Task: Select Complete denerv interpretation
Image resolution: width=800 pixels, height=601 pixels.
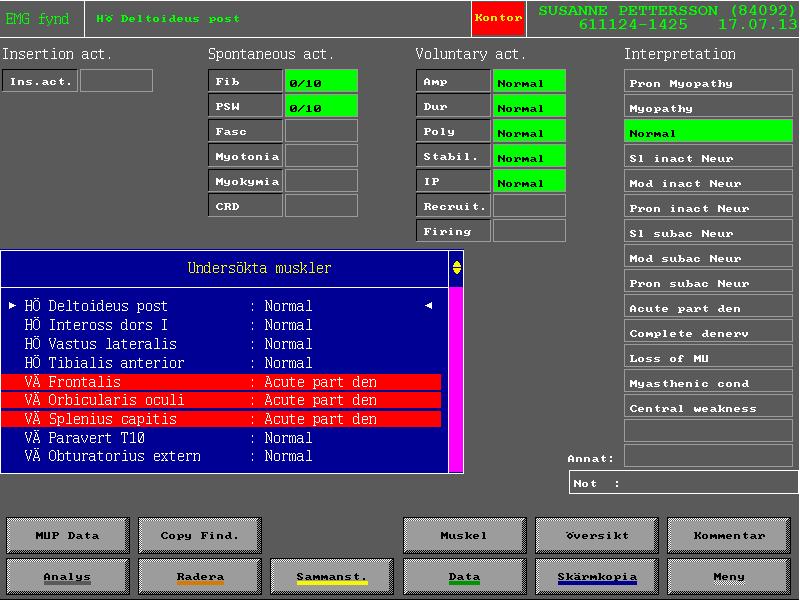Action: (708, 331)
